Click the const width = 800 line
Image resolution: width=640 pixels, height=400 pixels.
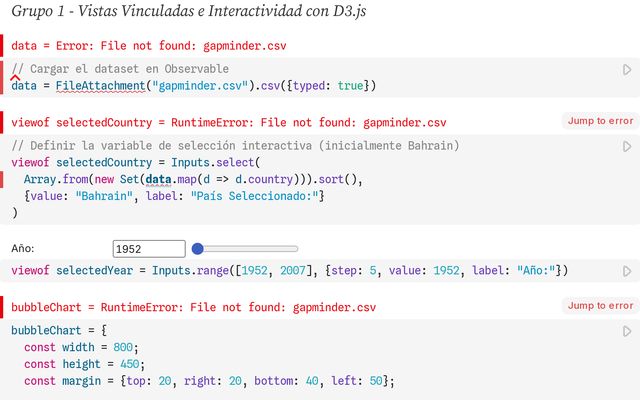[81, 347]
